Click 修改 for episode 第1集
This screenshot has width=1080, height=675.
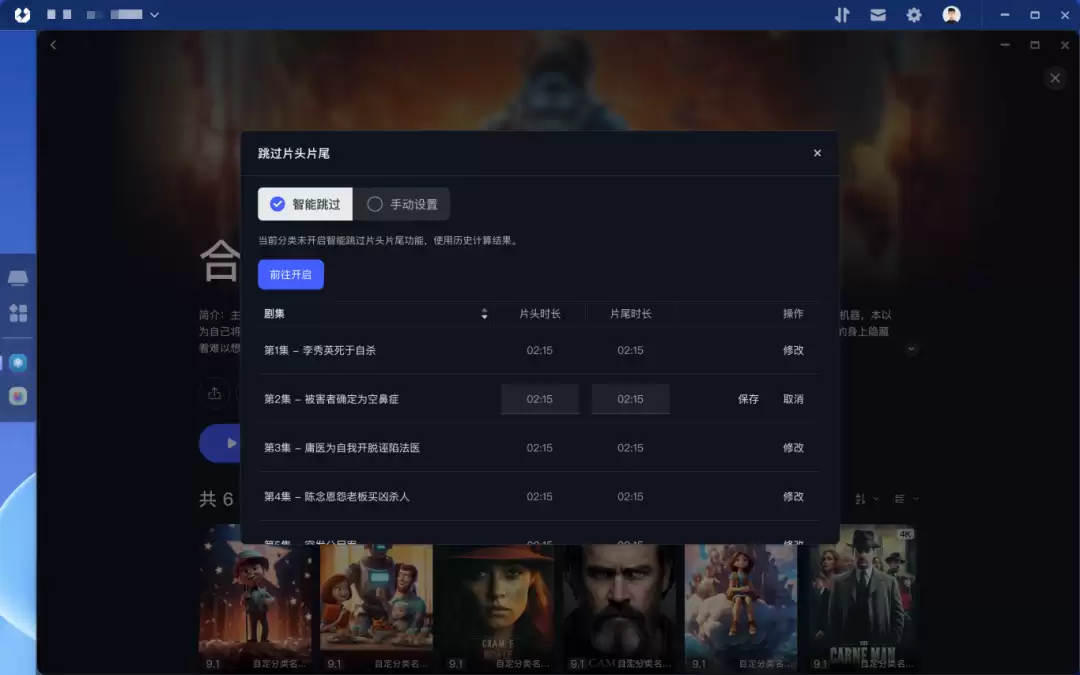(793, 350)
